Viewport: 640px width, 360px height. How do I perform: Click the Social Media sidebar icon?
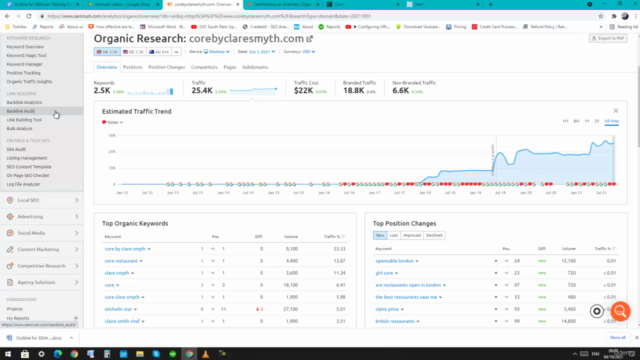click(10, 233)
